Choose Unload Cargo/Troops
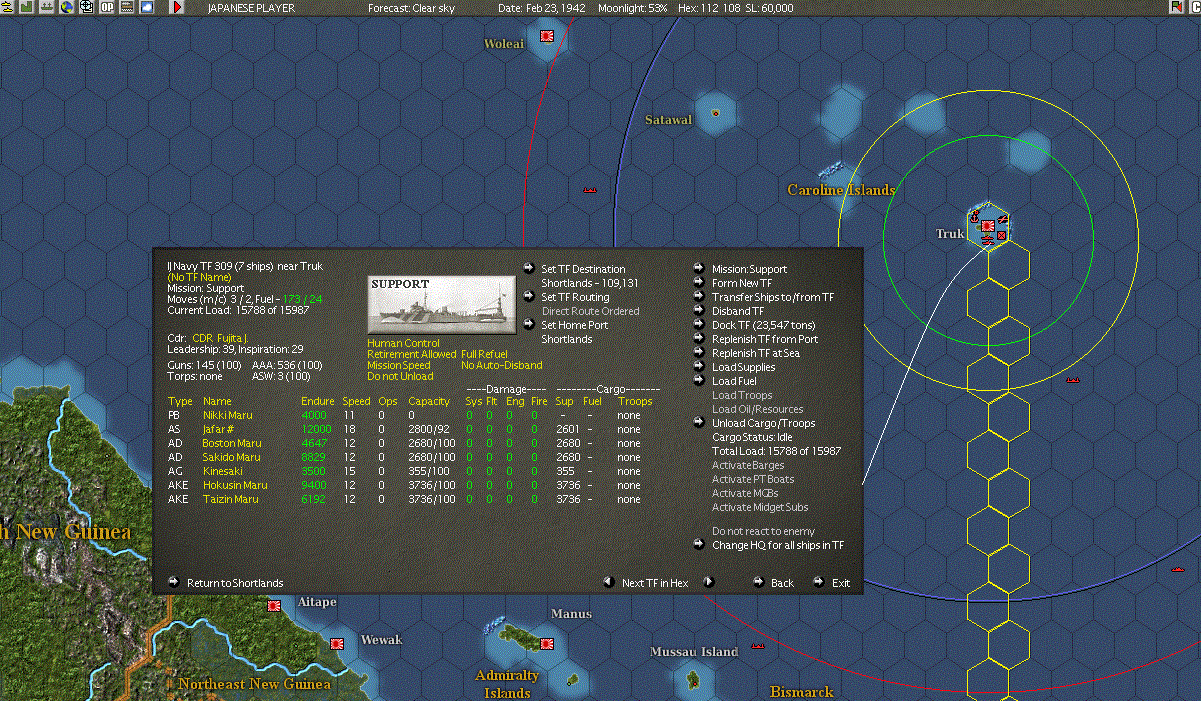 click(x=763, y=423)
